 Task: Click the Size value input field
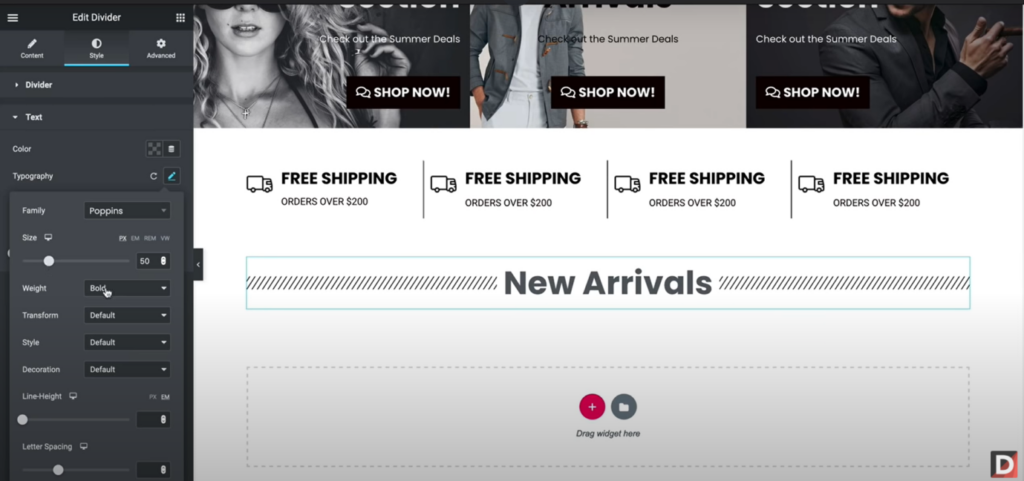coord(153,261)
